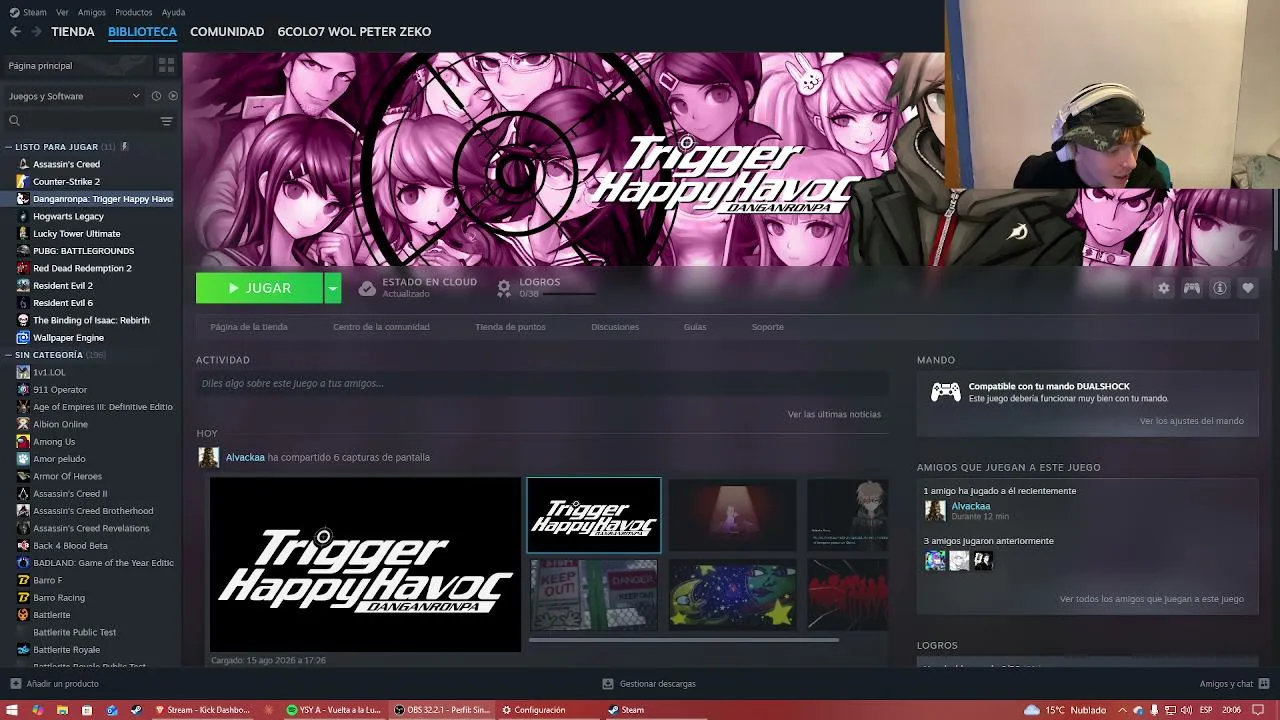Select the starry space screenshot thumbnail
This screenshot has width=1280, height=720.
(x=733, y=595)
